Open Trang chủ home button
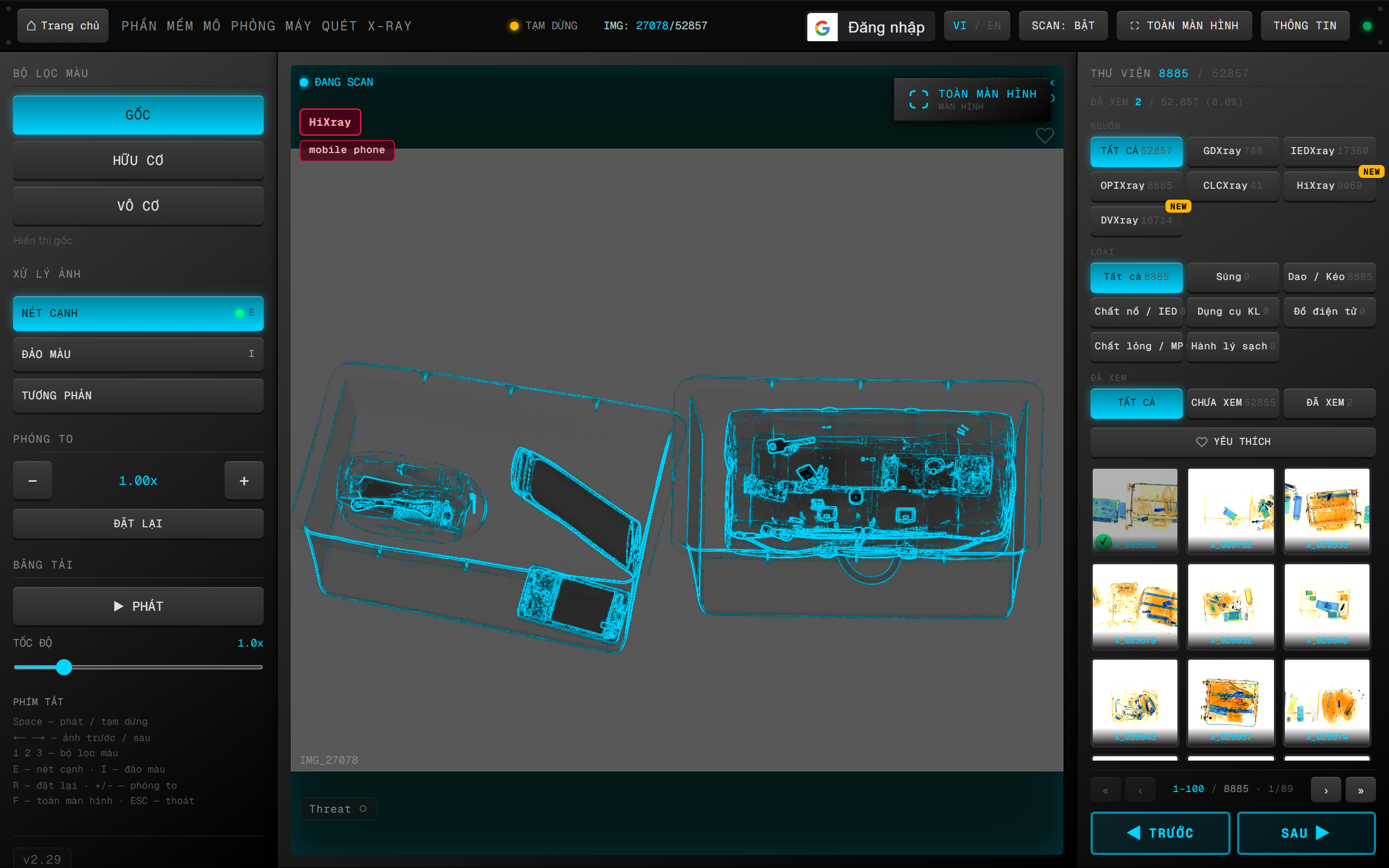The height and width of the screenshot is (868, 1389). [x=63, y=26]
